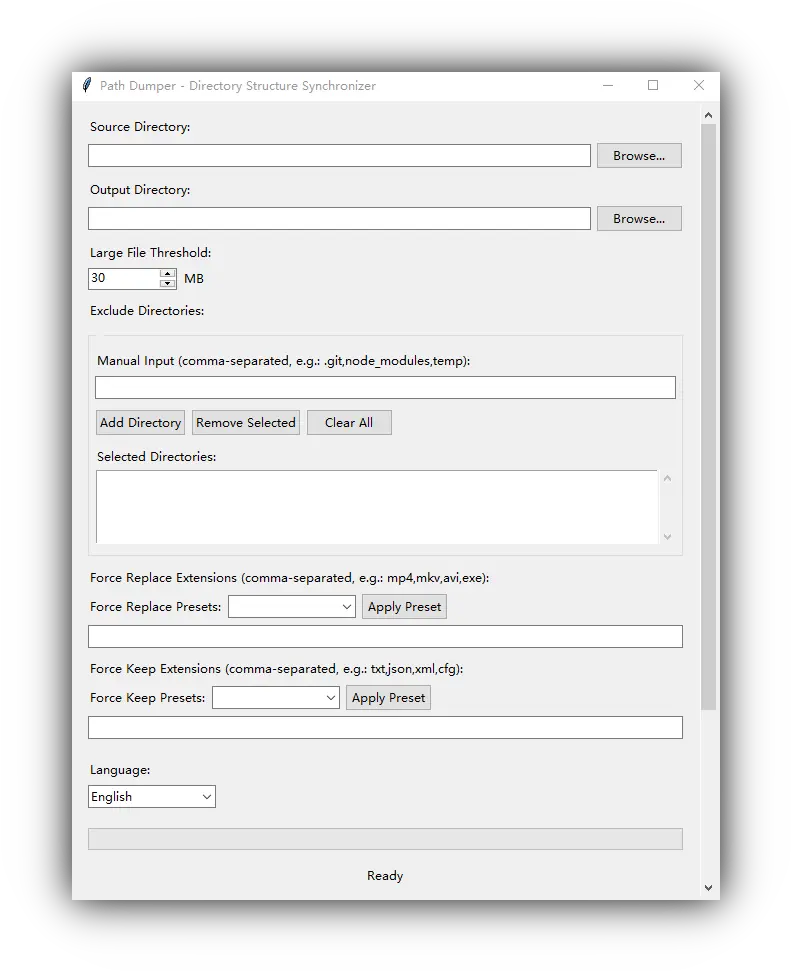Focus the Output Directory path field
Viewport: 792px width, 972px height.
point(339,219)
